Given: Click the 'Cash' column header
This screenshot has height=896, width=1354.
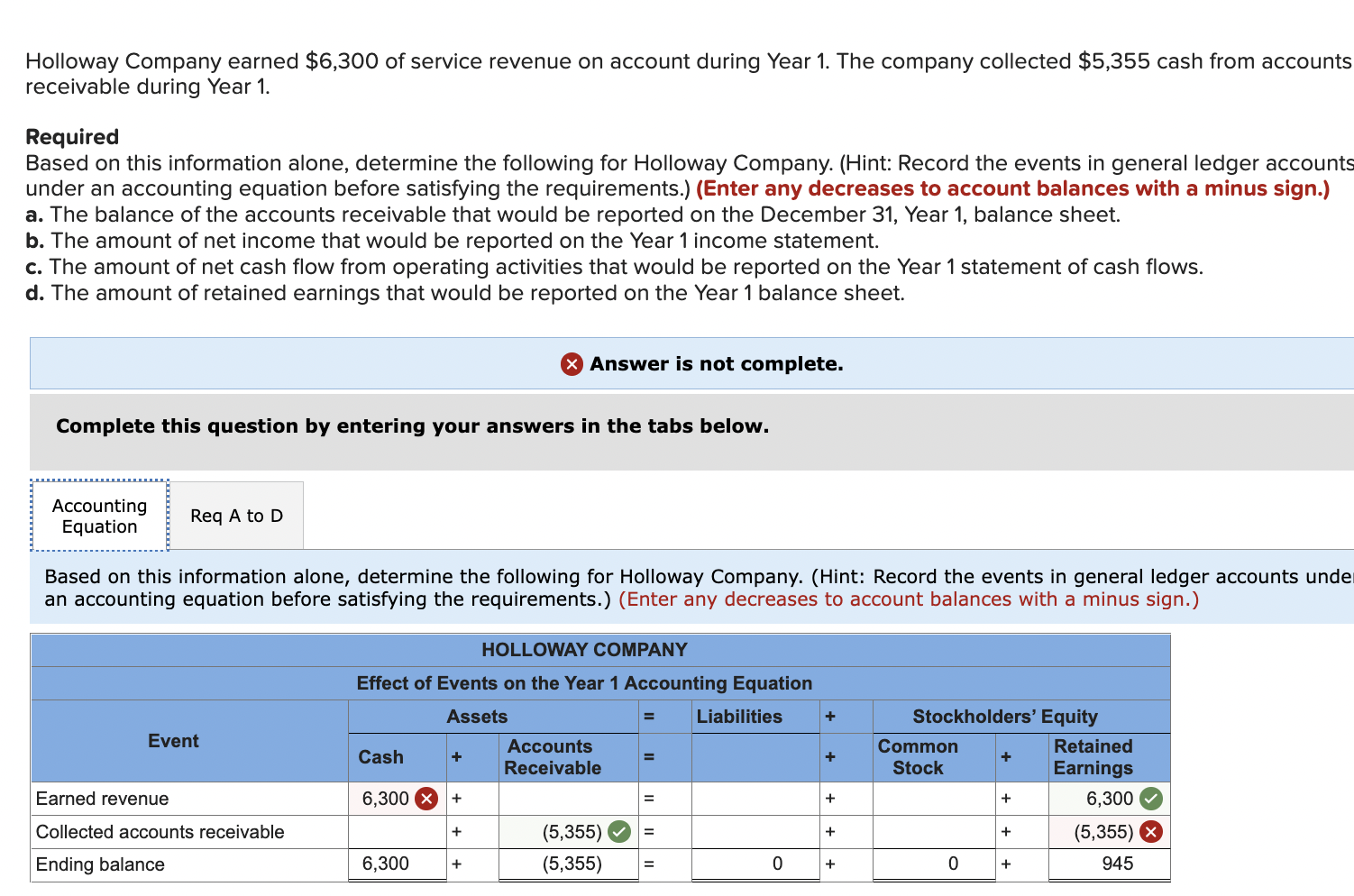Looking at the screenshot, I should pos(380,757).
